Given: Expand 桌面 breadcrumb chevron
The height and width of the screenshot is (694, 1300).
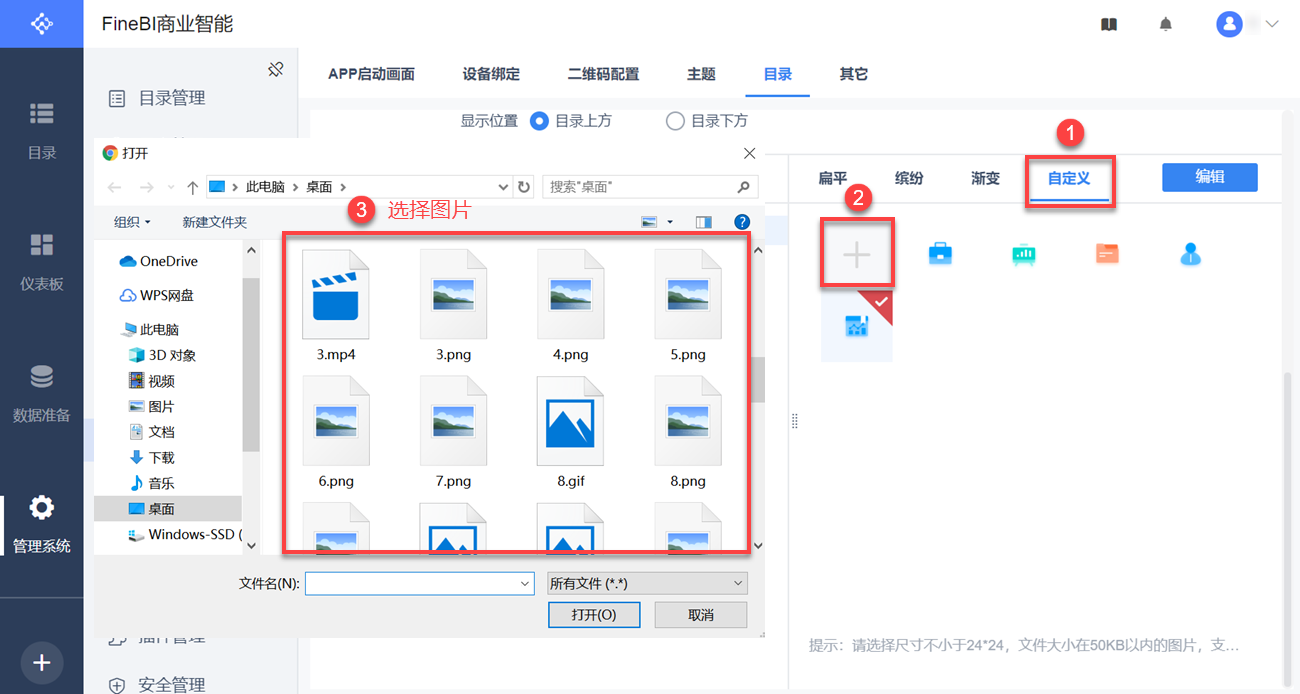Looking at the screenshot, I should coord(343,187).
